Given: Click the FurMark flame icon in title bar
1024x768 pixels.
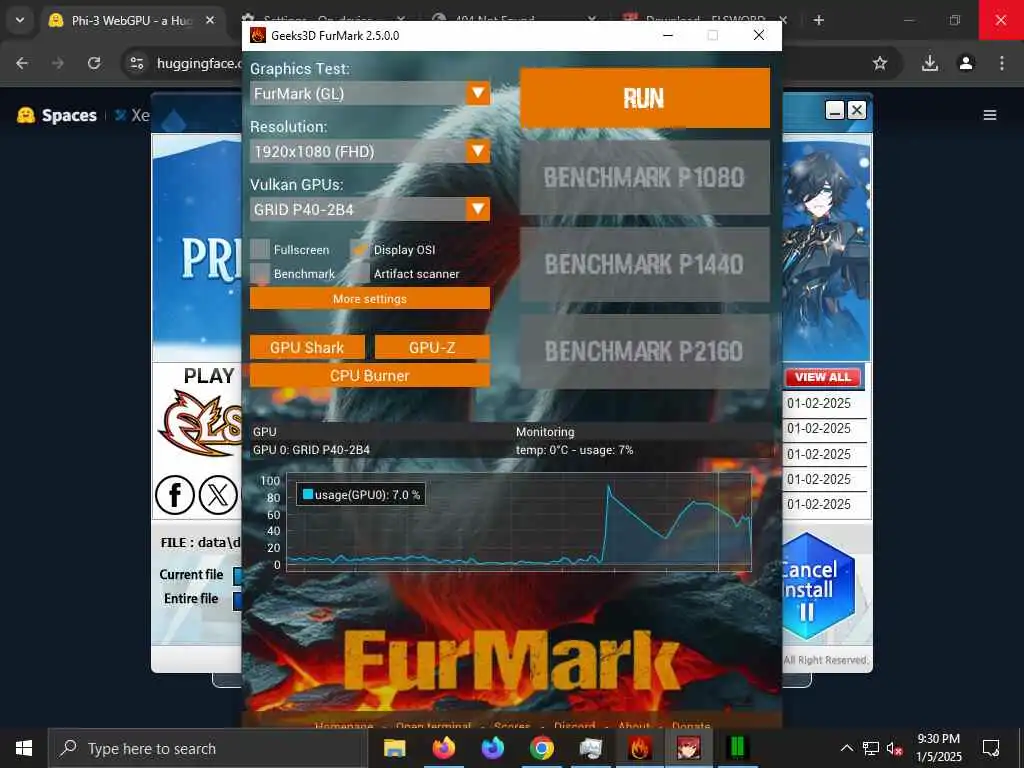Looking at the screenshot, I should pos(258,35).
